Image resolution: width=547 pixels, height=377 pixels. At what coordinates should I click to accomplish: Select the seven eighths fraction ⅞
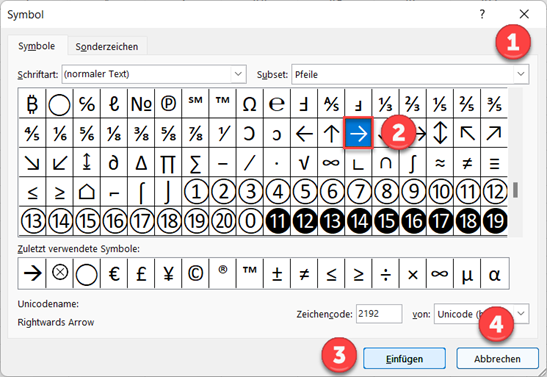click(x=195, y=133)
